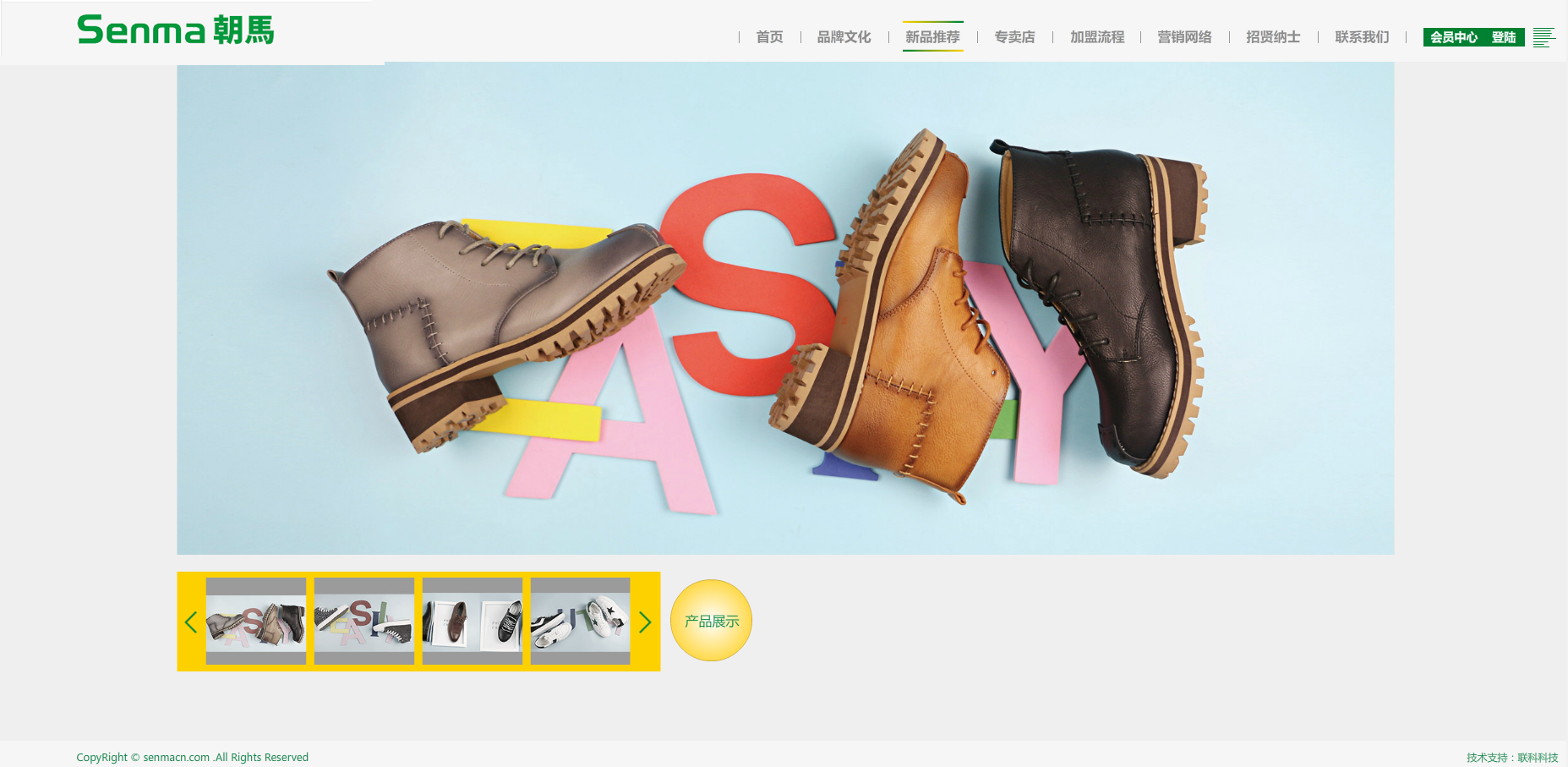Click the 会员中心 button

tap(1454, 37)
